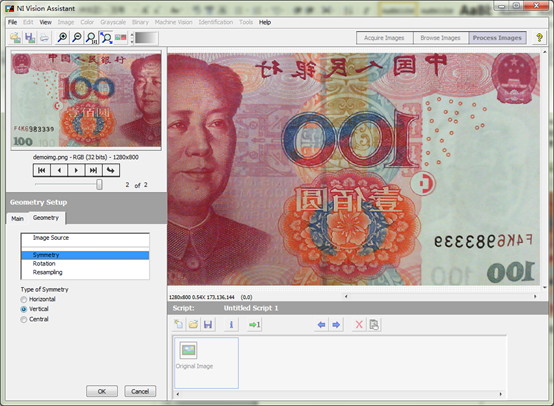
Task: Select Rotation in the geometry list
Action: pos(85,264)
